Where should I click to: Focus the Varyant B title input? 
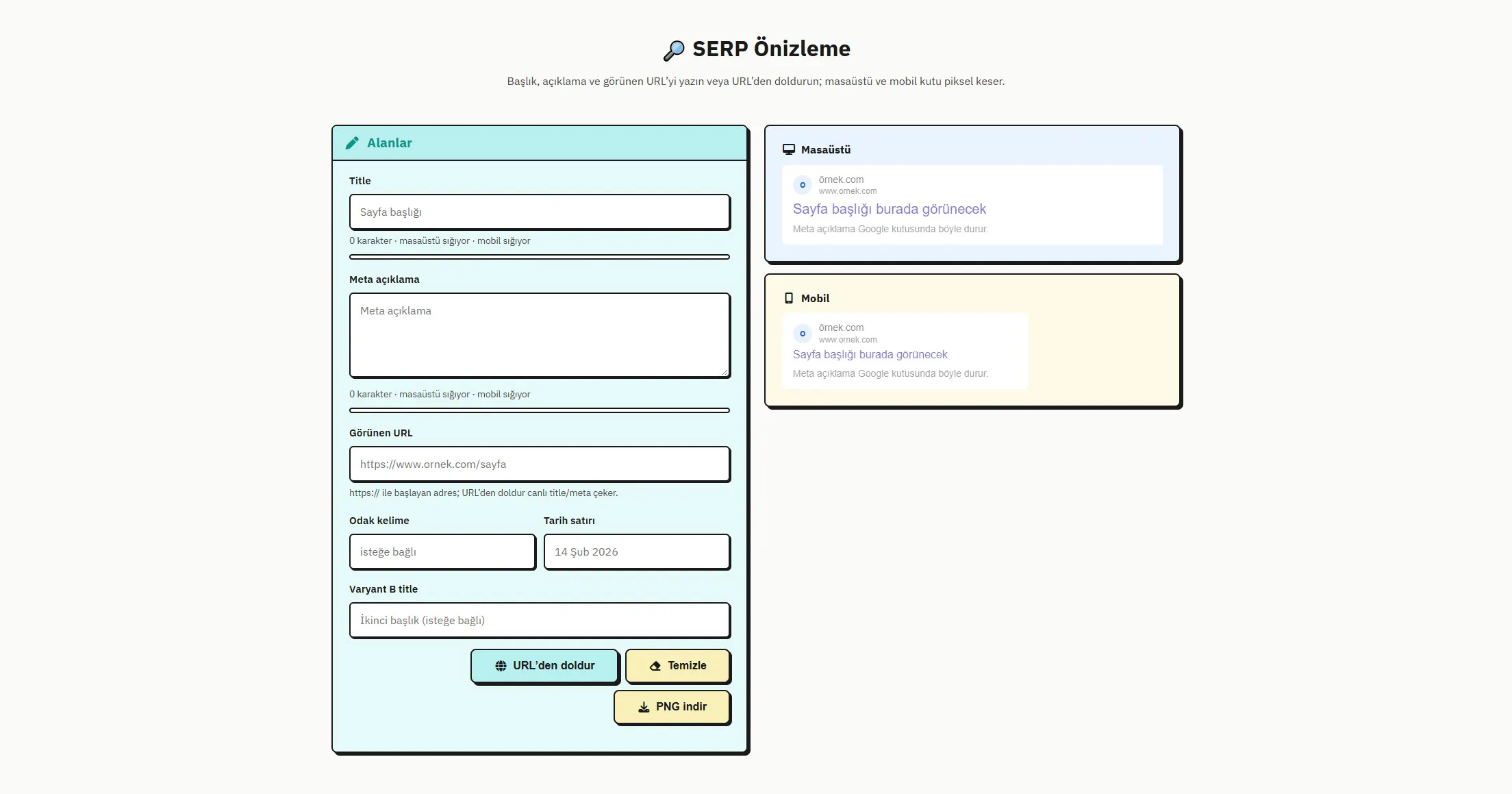pos(540,620)
